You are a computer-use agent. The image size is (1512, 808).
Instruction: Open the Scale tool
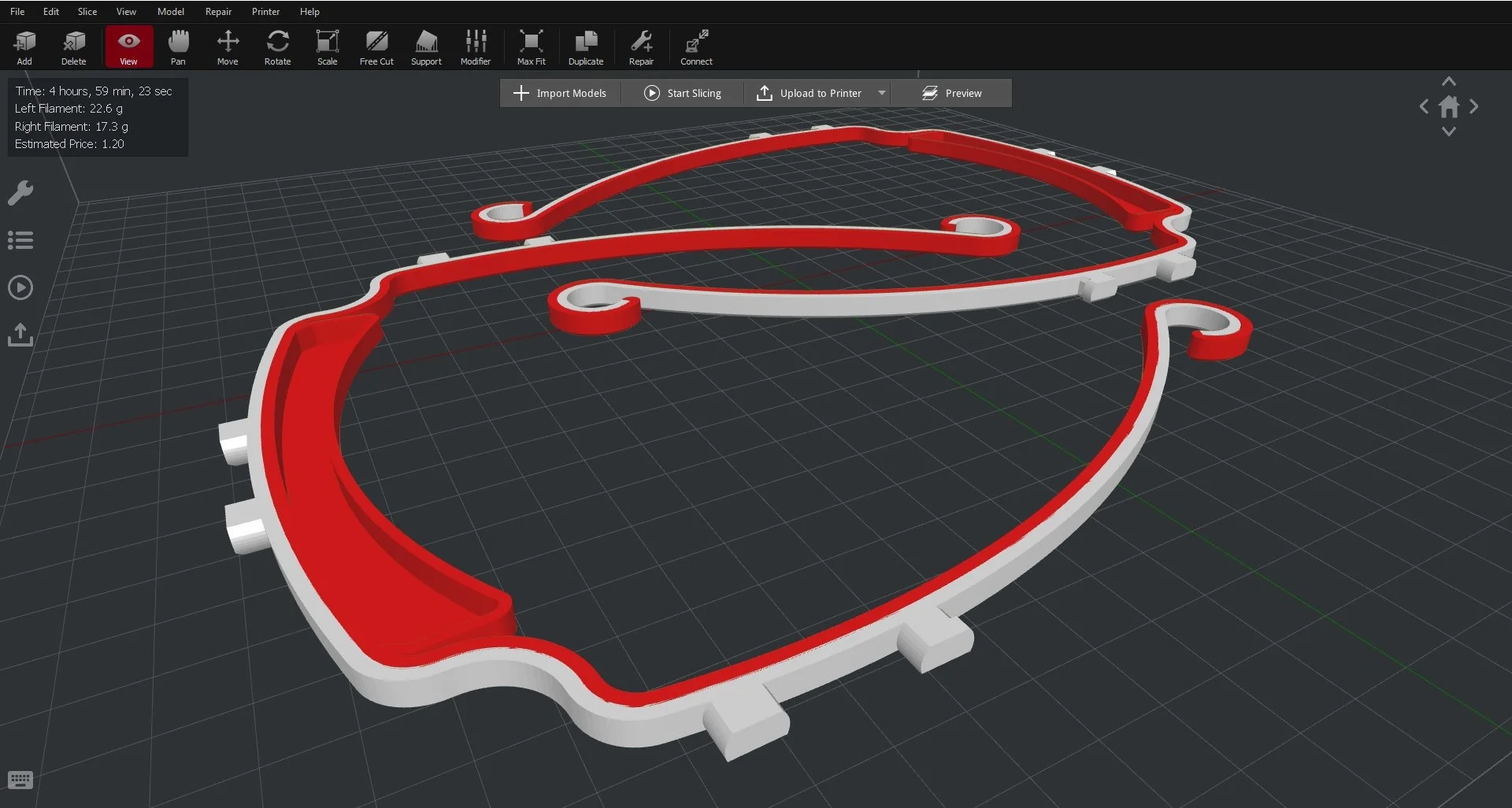point(327,46)
